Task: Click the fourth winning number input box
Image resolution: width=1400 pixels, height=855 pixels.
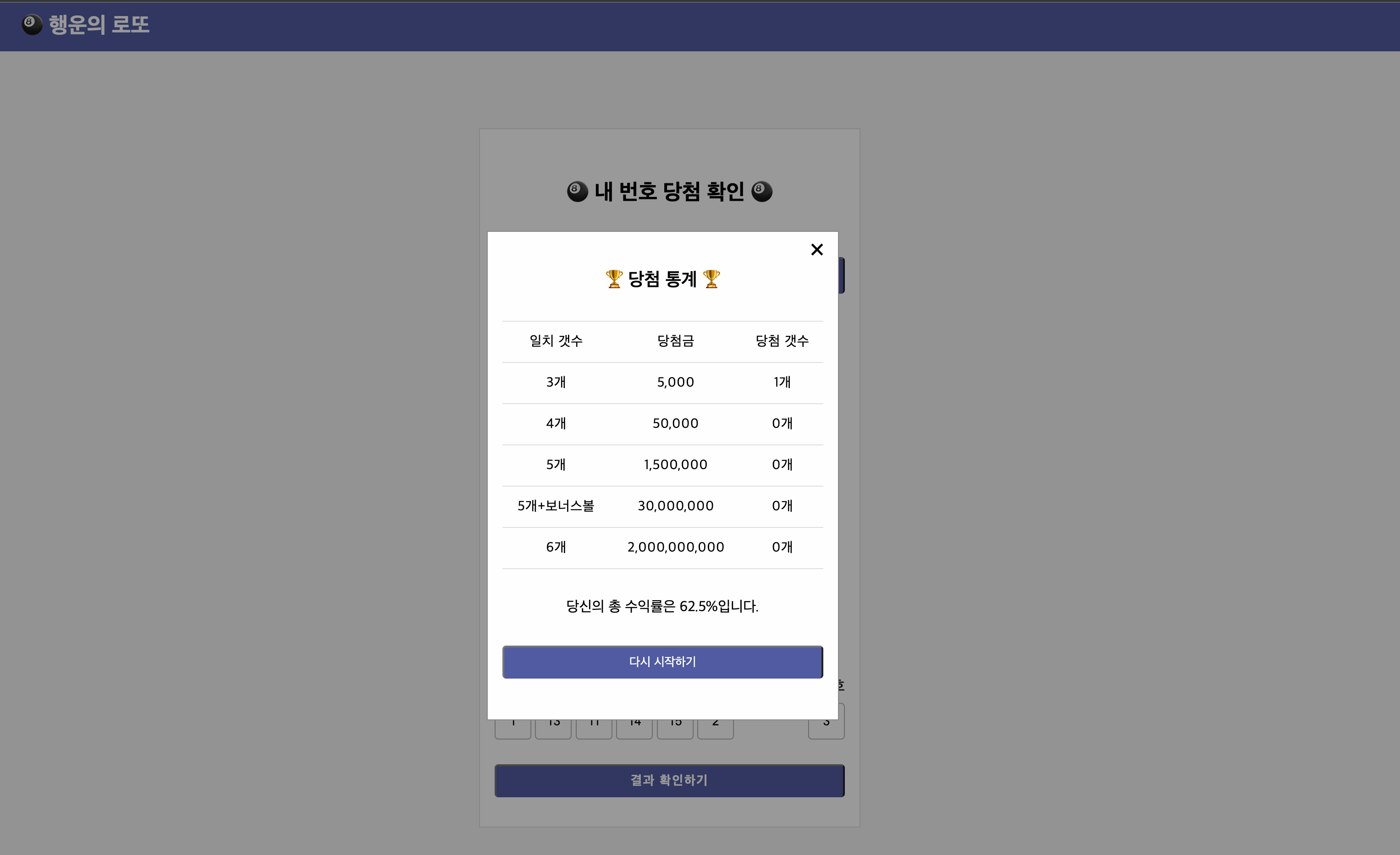Action: click(x=634, y=729)
